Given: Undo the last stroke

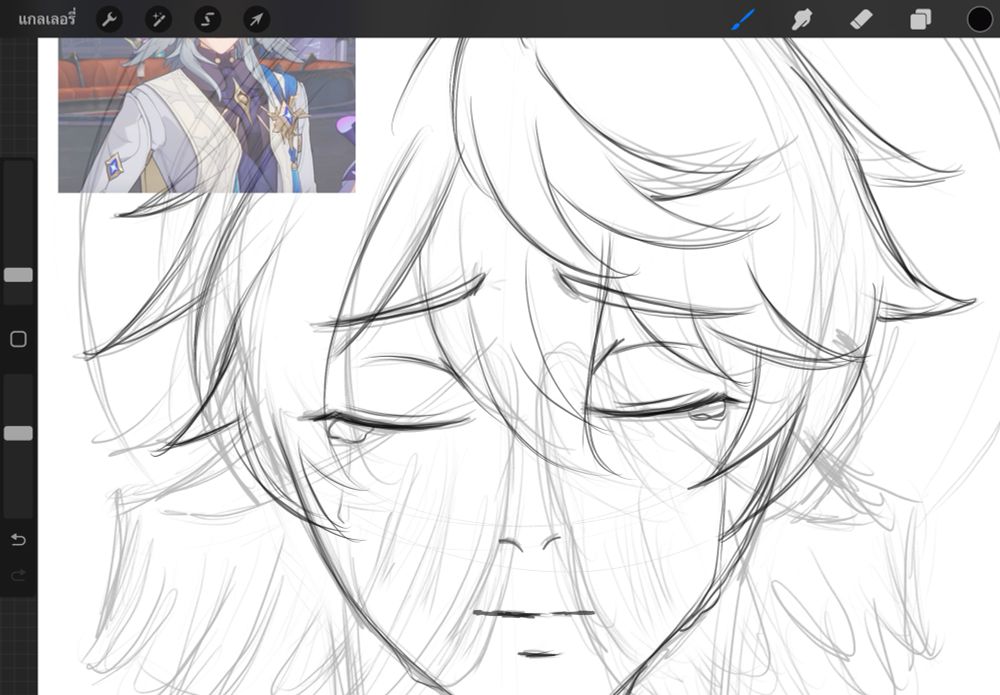Looking at the screenshot, I should pyautogui.click(x=18, y=540).
